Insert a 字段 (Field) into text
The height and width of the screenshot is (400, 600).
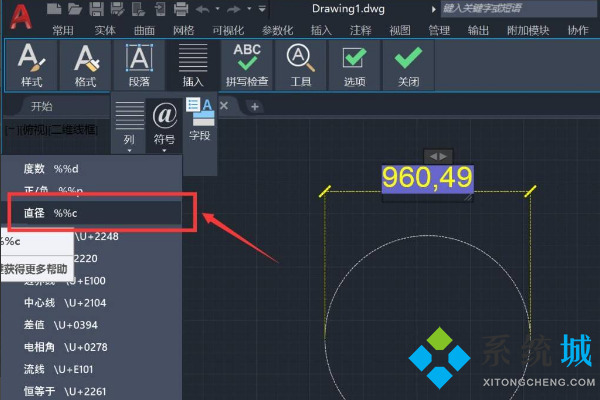coord(201,119)
